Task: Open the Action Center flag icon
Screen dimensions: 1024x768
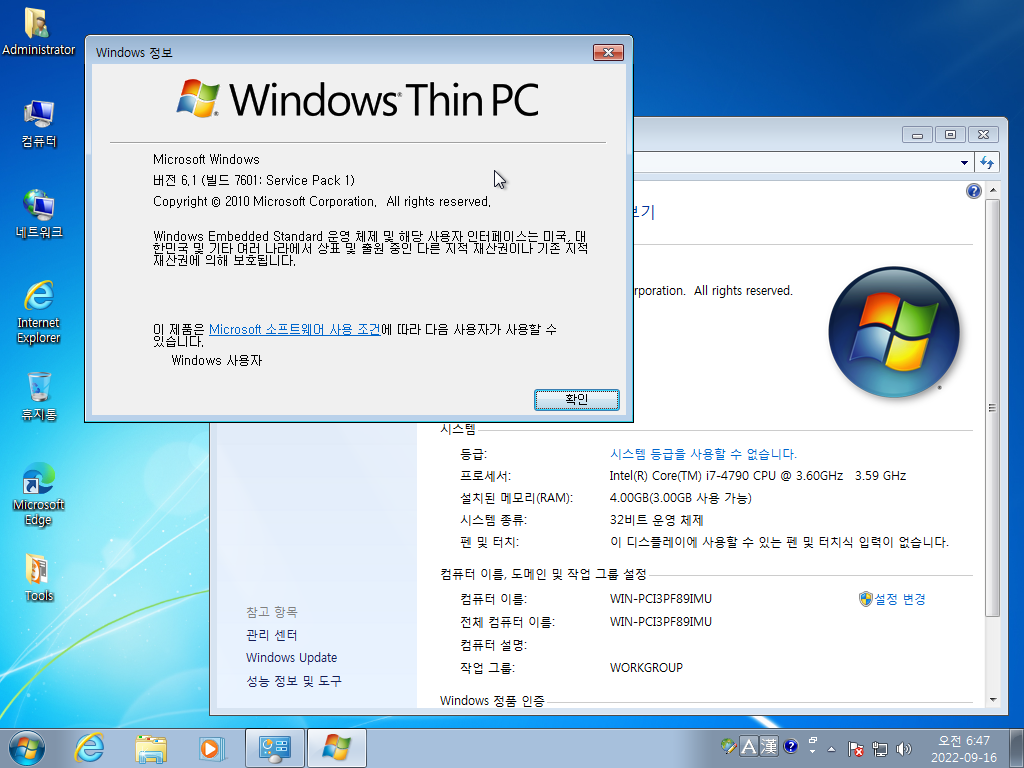Action: [x=856, y=749]
